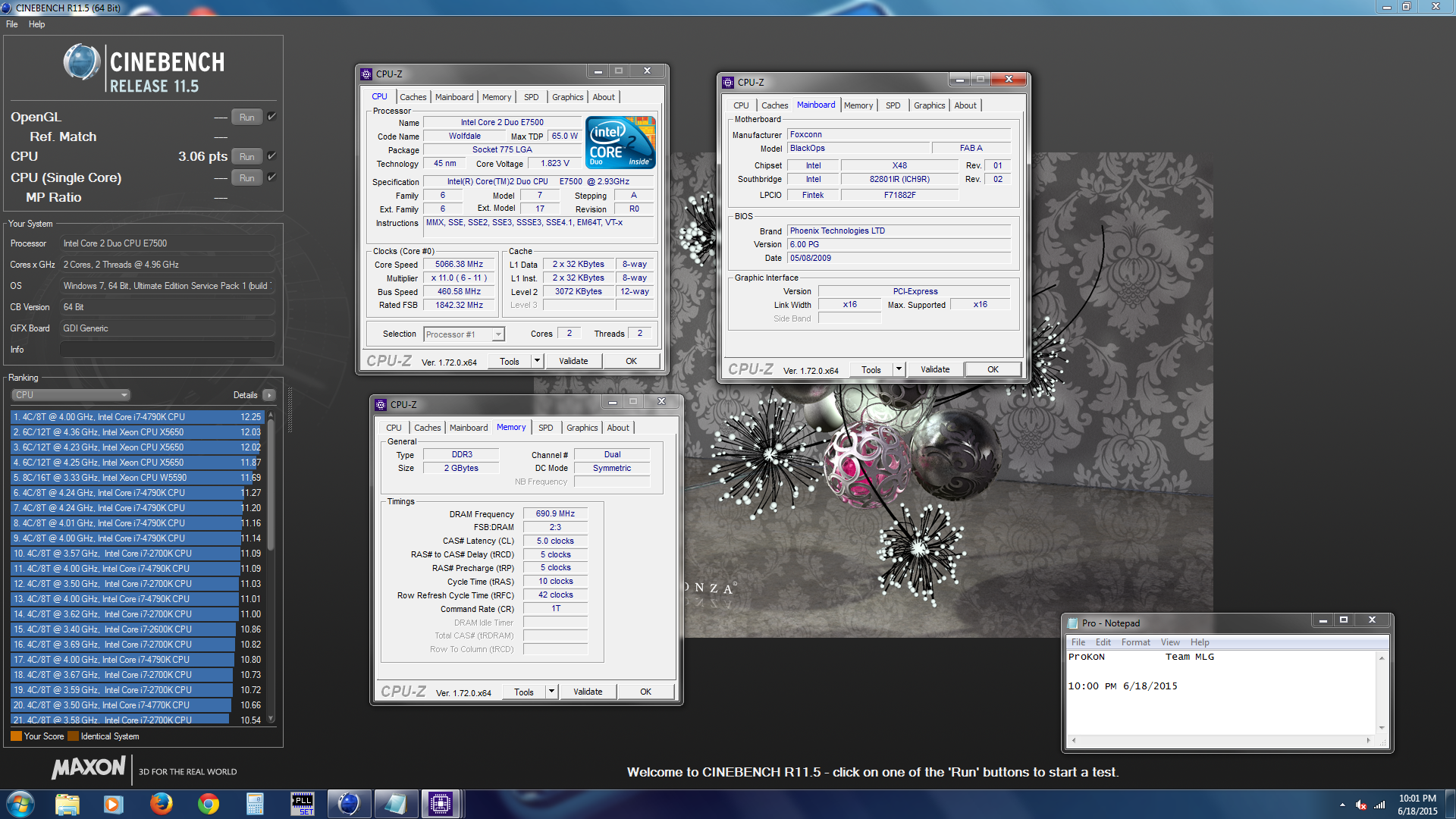1456x819 pixels.
Task: Open Notepad Edit menu
Action: [x=1103, y=642]
